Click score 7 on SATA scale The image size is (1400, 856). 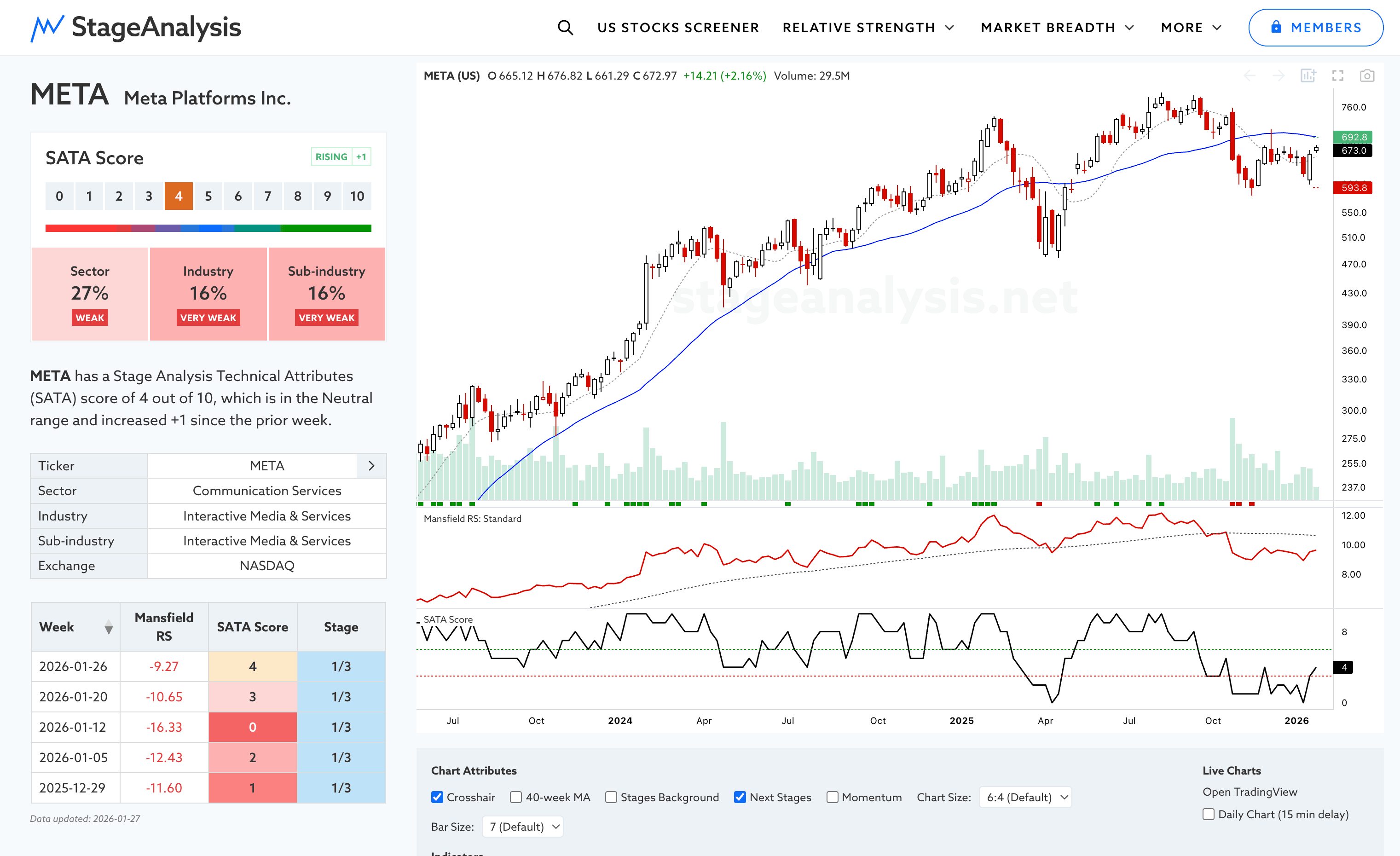coord(267,196)
